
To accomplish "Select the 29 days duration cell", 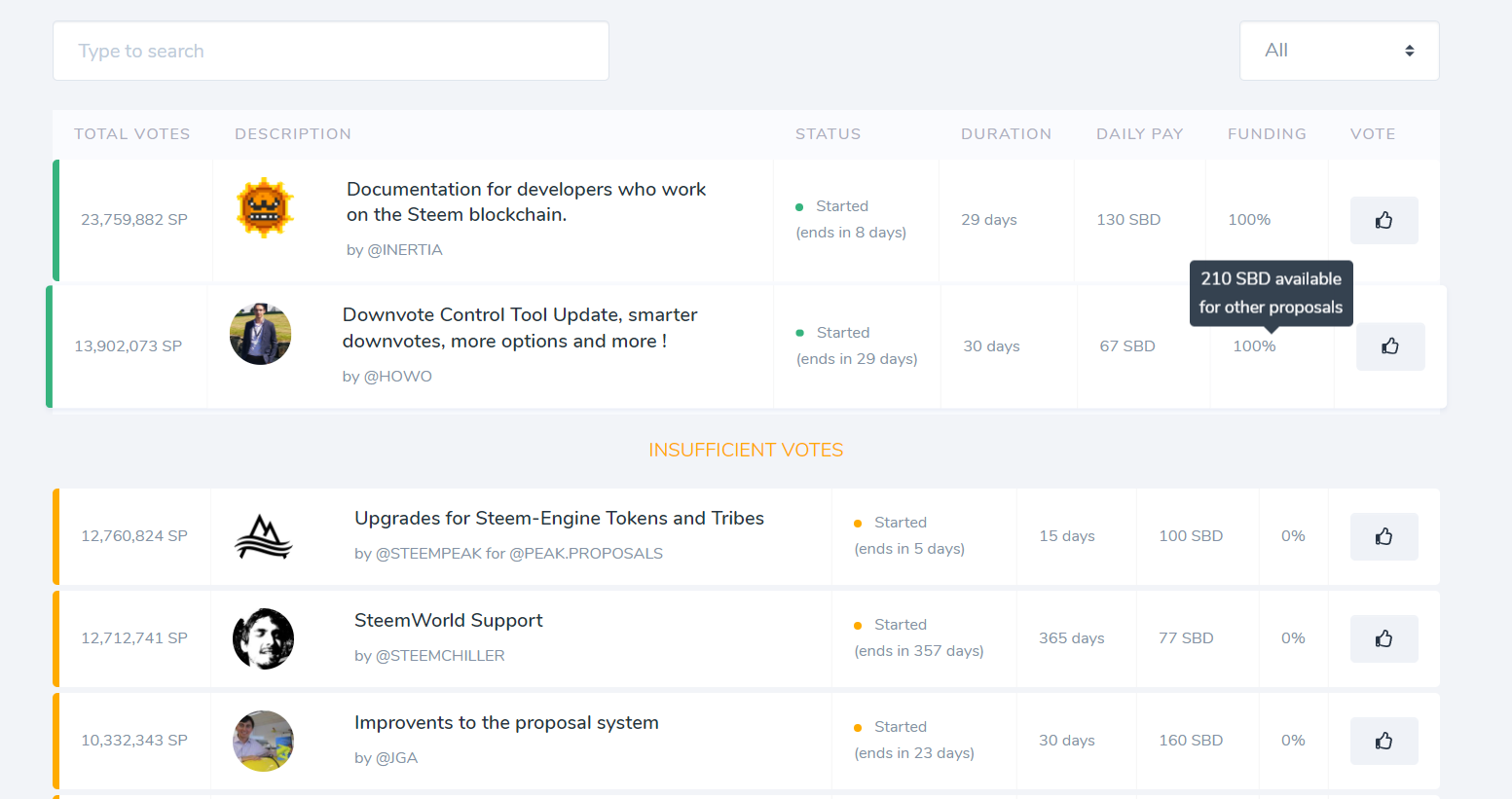I will click(x=989, y=220).
